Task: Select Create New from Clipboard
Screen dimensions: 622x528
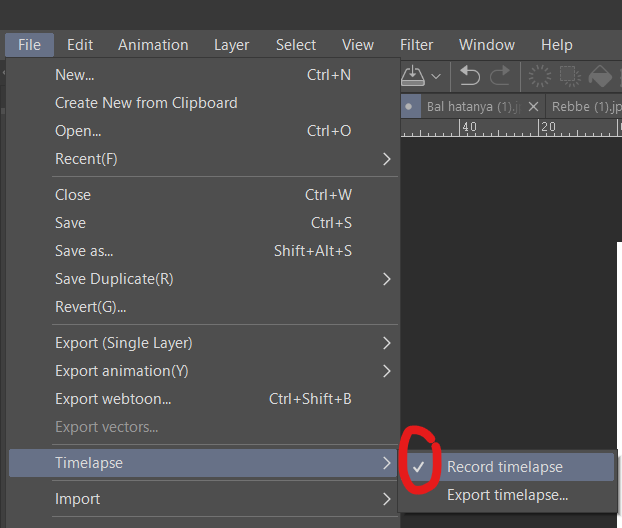Action: [x=203, y=103]
